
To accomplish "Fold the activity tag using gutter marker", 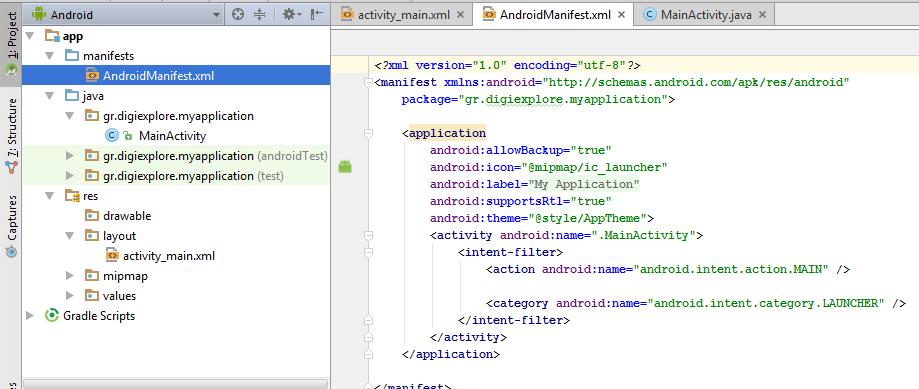I will 368,236.
